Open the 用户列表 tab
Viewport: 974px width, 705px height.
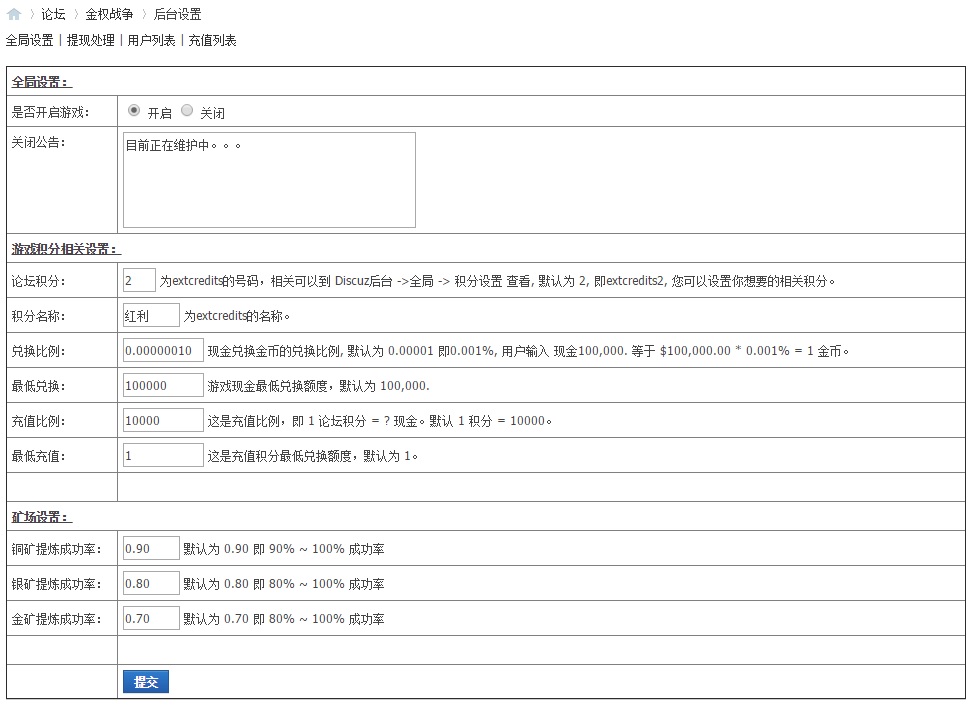click(x=152, y=41)
